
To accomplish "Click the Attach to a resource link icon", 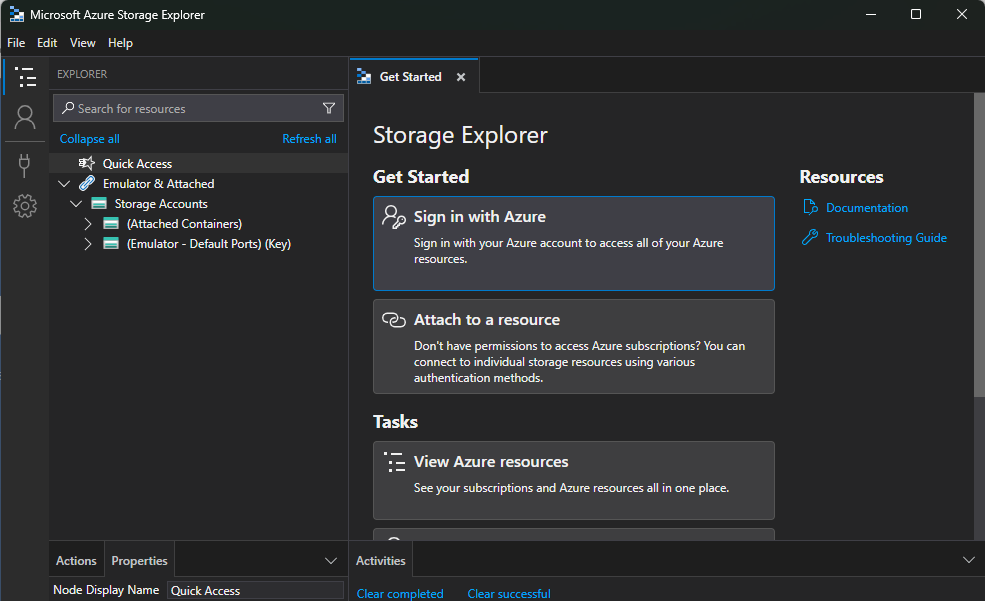I will (x=394, y=320).
